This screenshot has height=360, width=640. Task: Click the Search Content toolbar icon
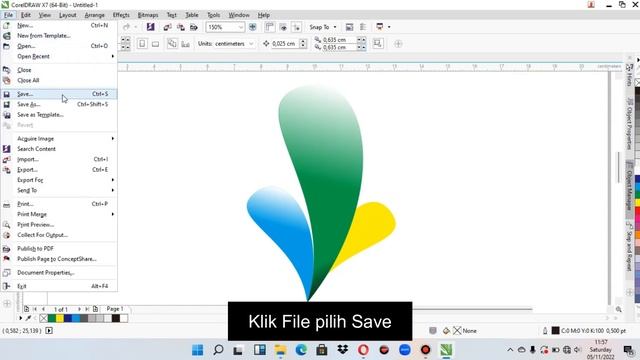151,27
